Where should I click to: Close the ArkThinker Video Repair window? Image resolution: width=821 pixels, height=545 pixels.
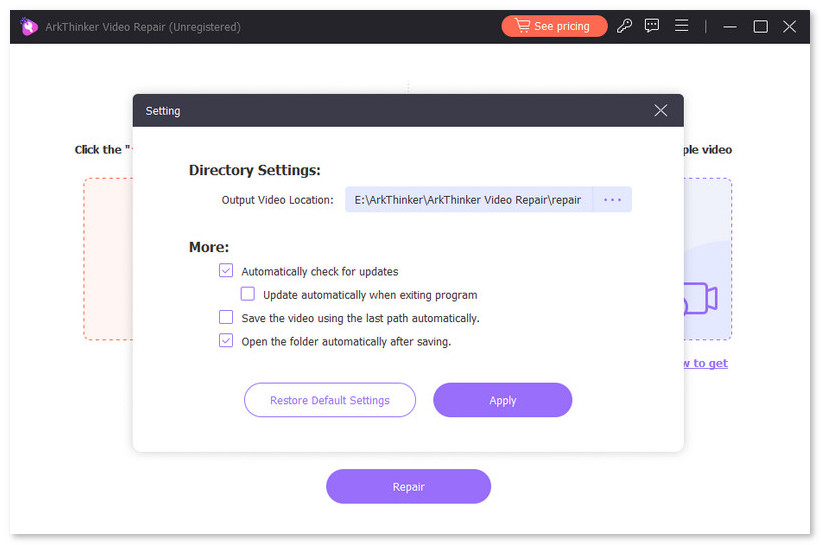[x=790, y=26]
